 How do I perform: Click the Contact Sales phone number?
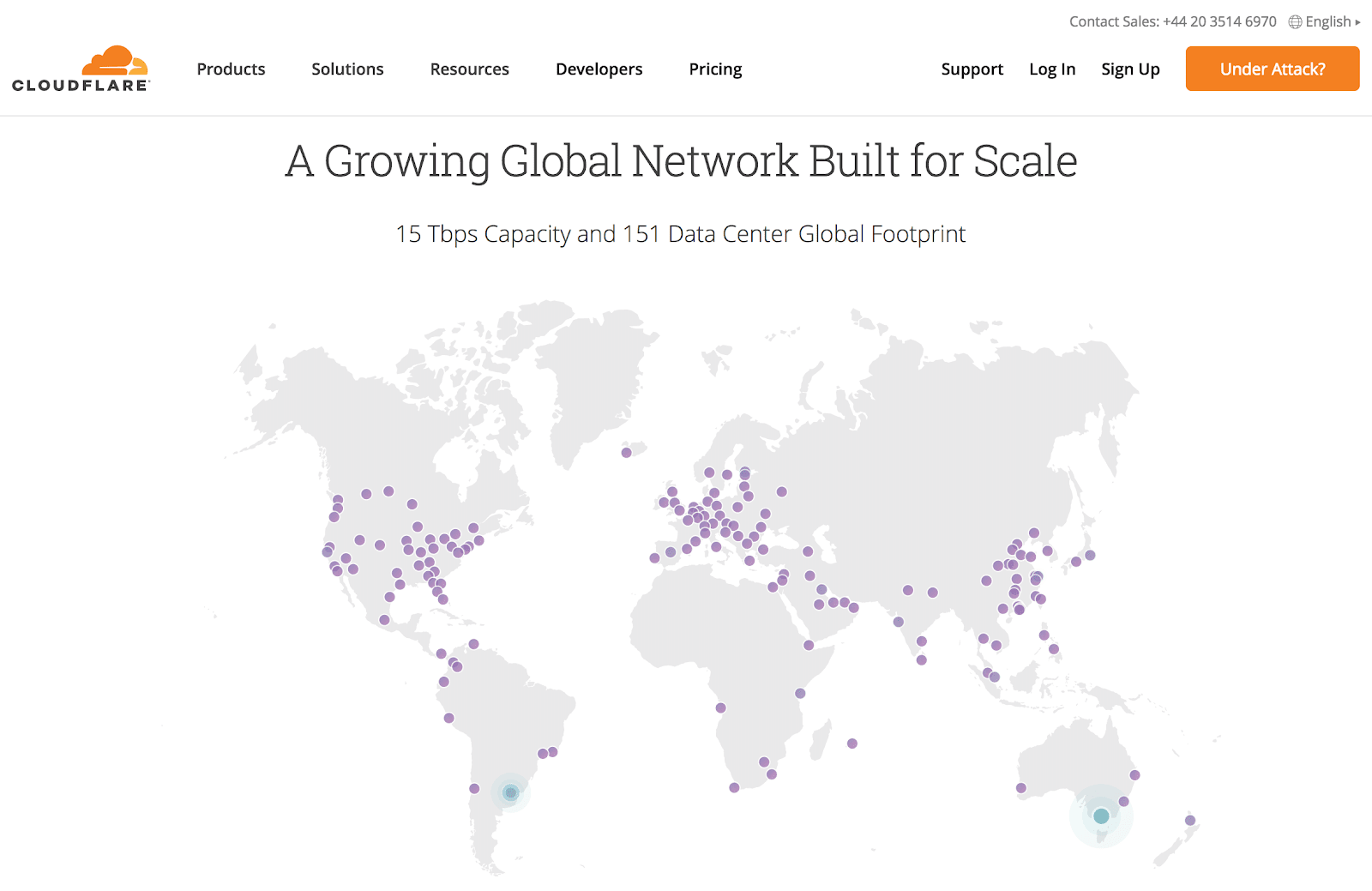pyautogui.click(x=1219, y=22)
